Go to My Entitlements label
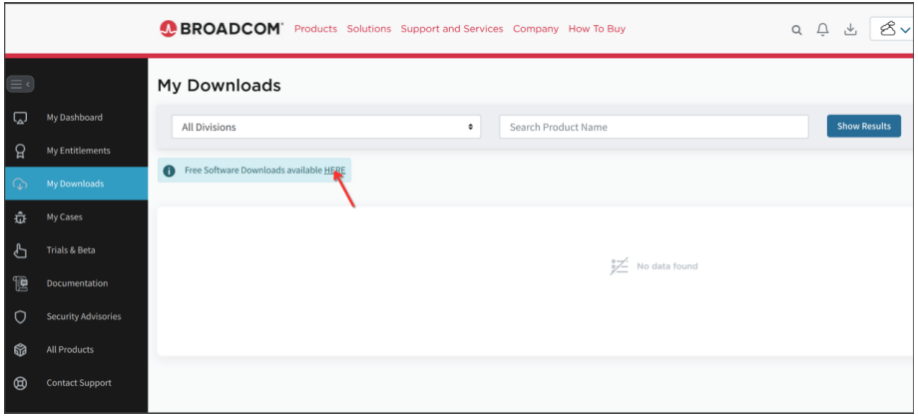Viewport: 918px width, 418px height. pos(78,151)
